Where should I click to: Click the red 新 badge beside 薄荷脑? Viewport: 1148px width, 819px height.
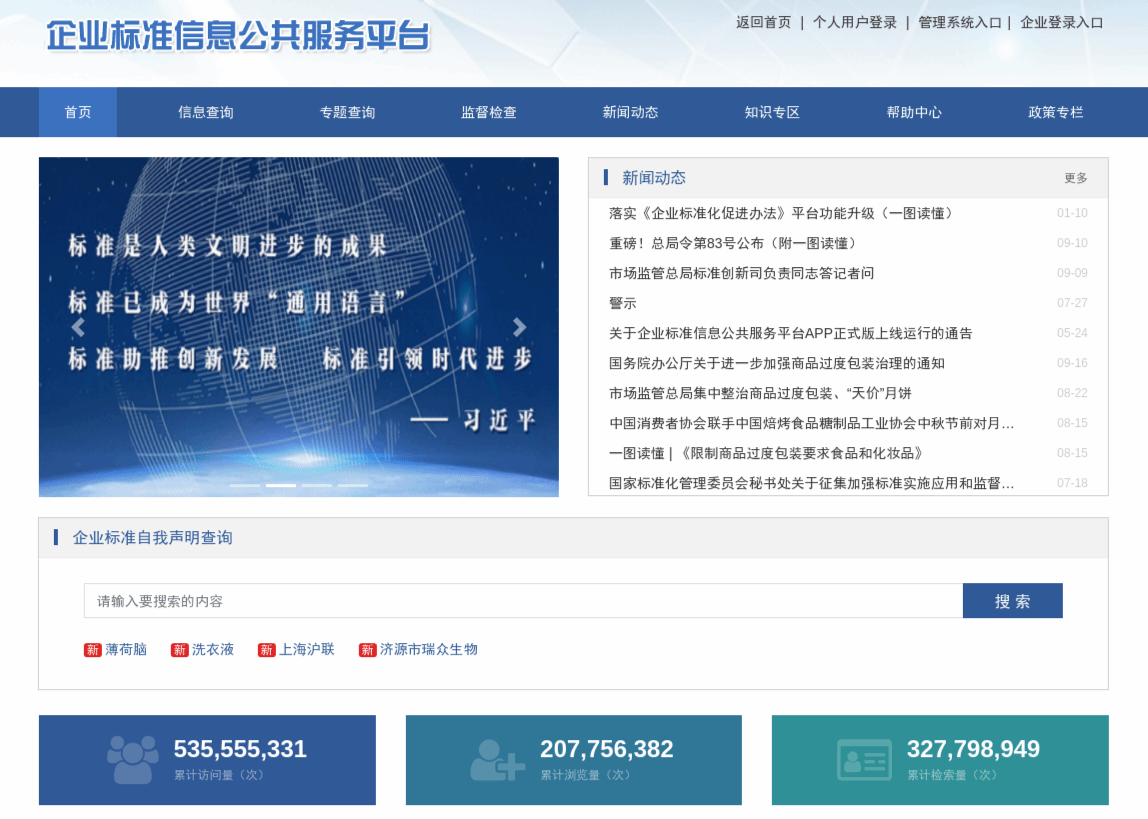pos(93,650)
